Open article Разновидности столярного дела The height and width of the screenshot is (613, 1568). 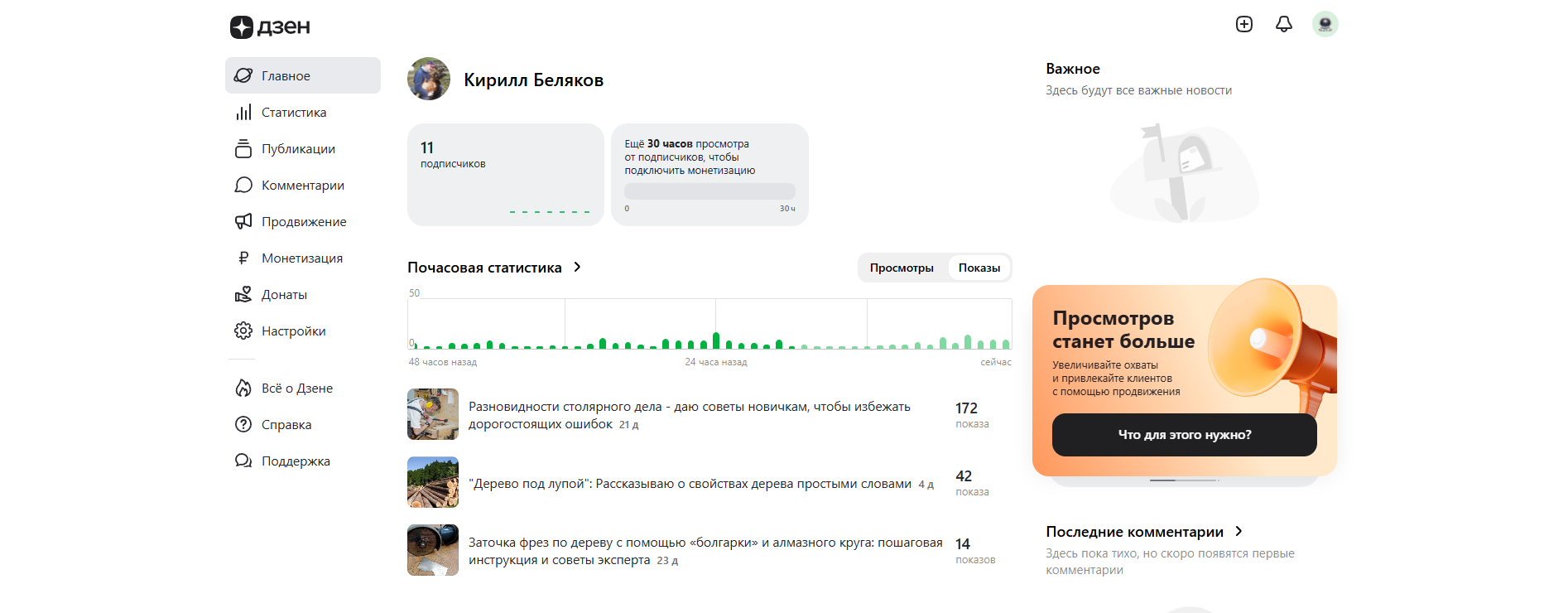tap(690, 415)
